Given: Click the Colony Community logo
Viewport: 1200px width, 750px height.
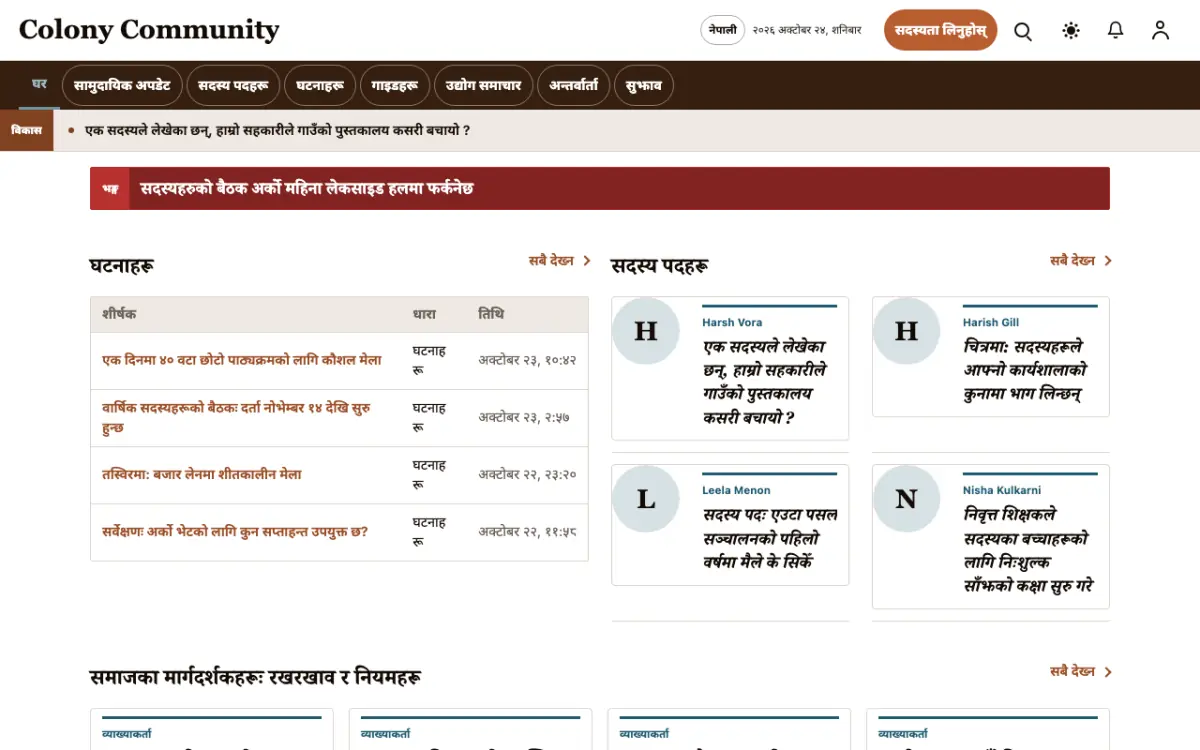Looking at the screenshot, I should pos(149,30).
